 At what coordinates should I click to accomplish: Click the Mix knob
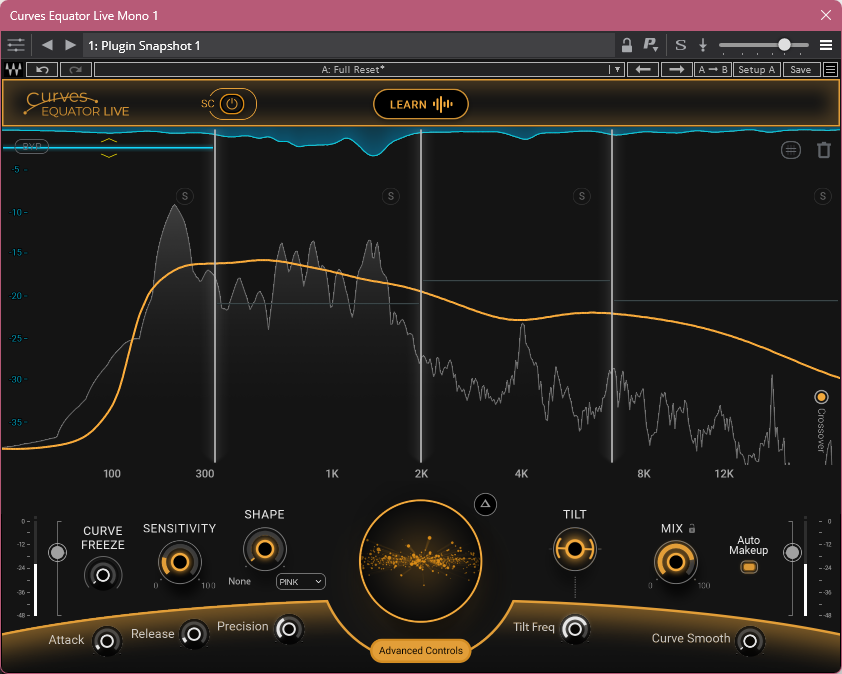point(676,562)
